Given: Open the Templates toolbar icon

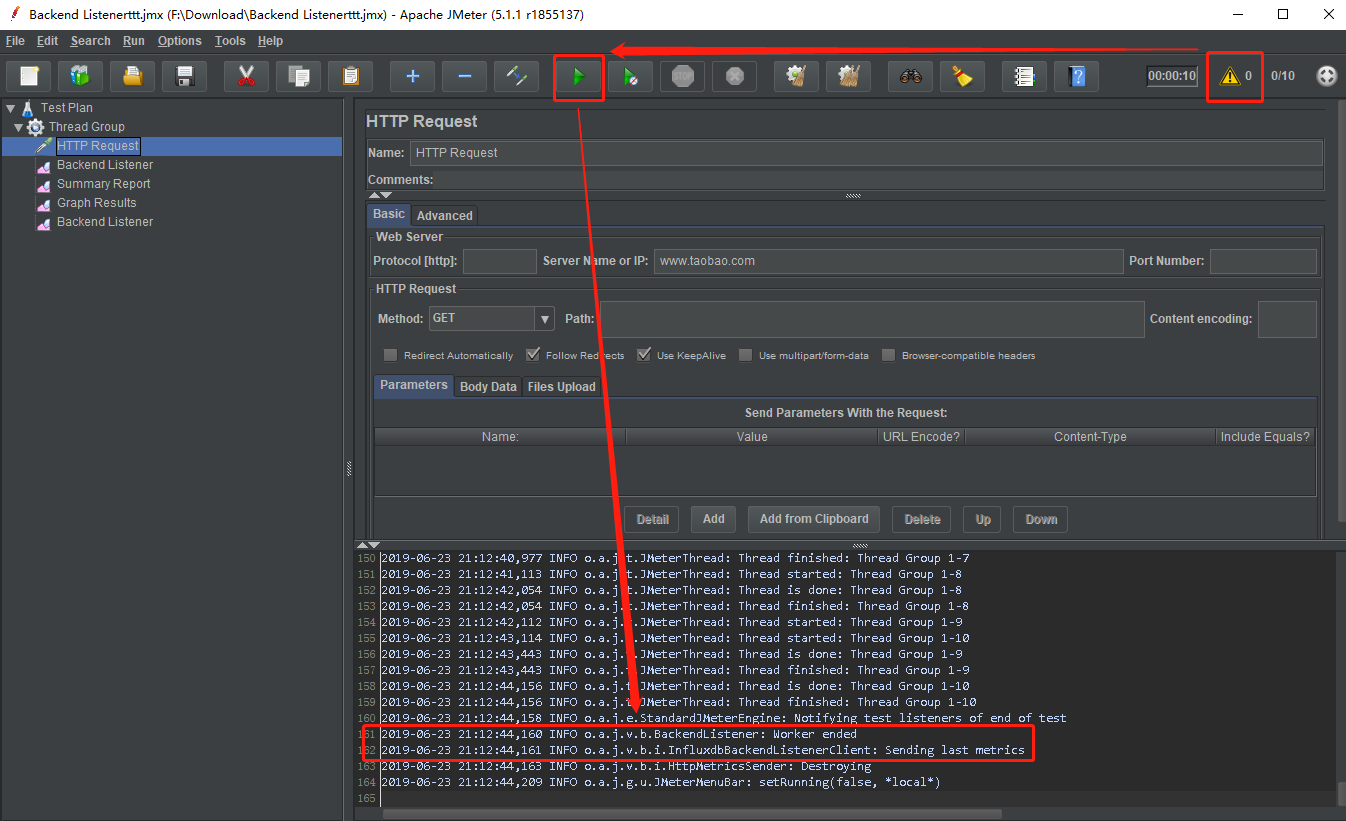Looking at the screenshot, I should 80,76.
